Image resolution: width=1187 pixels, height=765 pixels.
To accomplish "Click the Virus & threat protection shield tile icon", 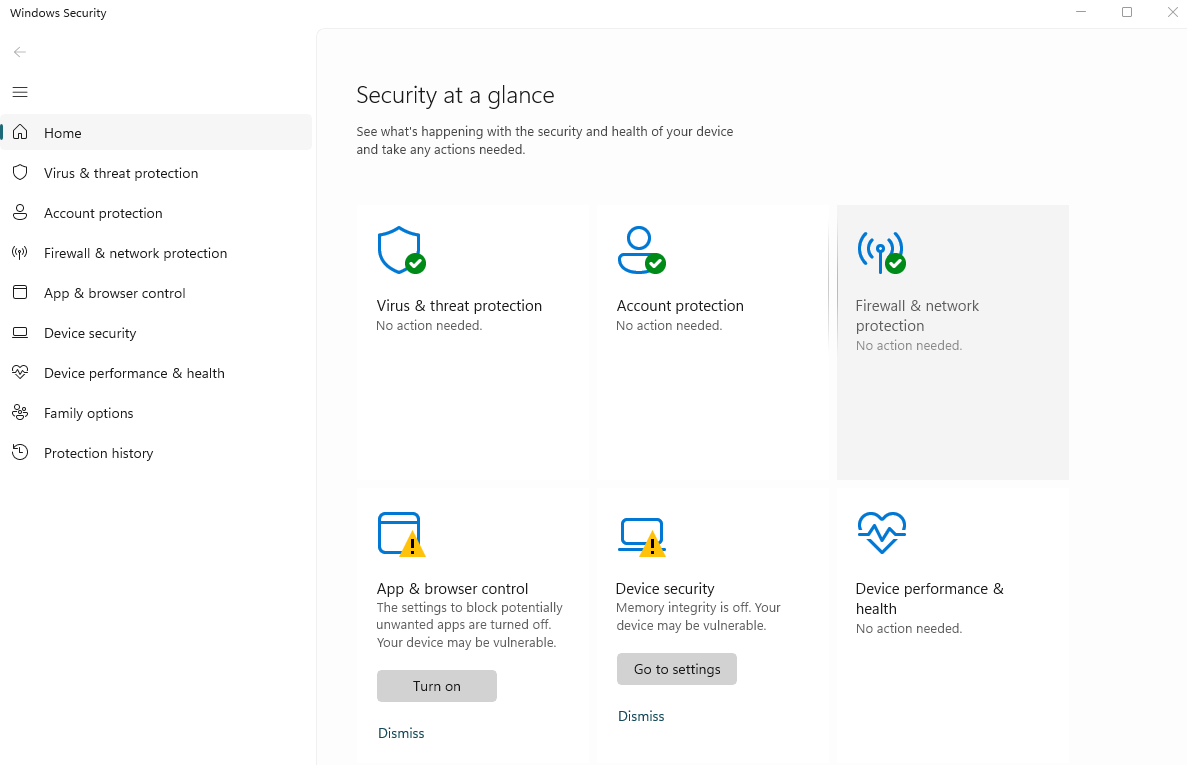I will tap(400, 250).
